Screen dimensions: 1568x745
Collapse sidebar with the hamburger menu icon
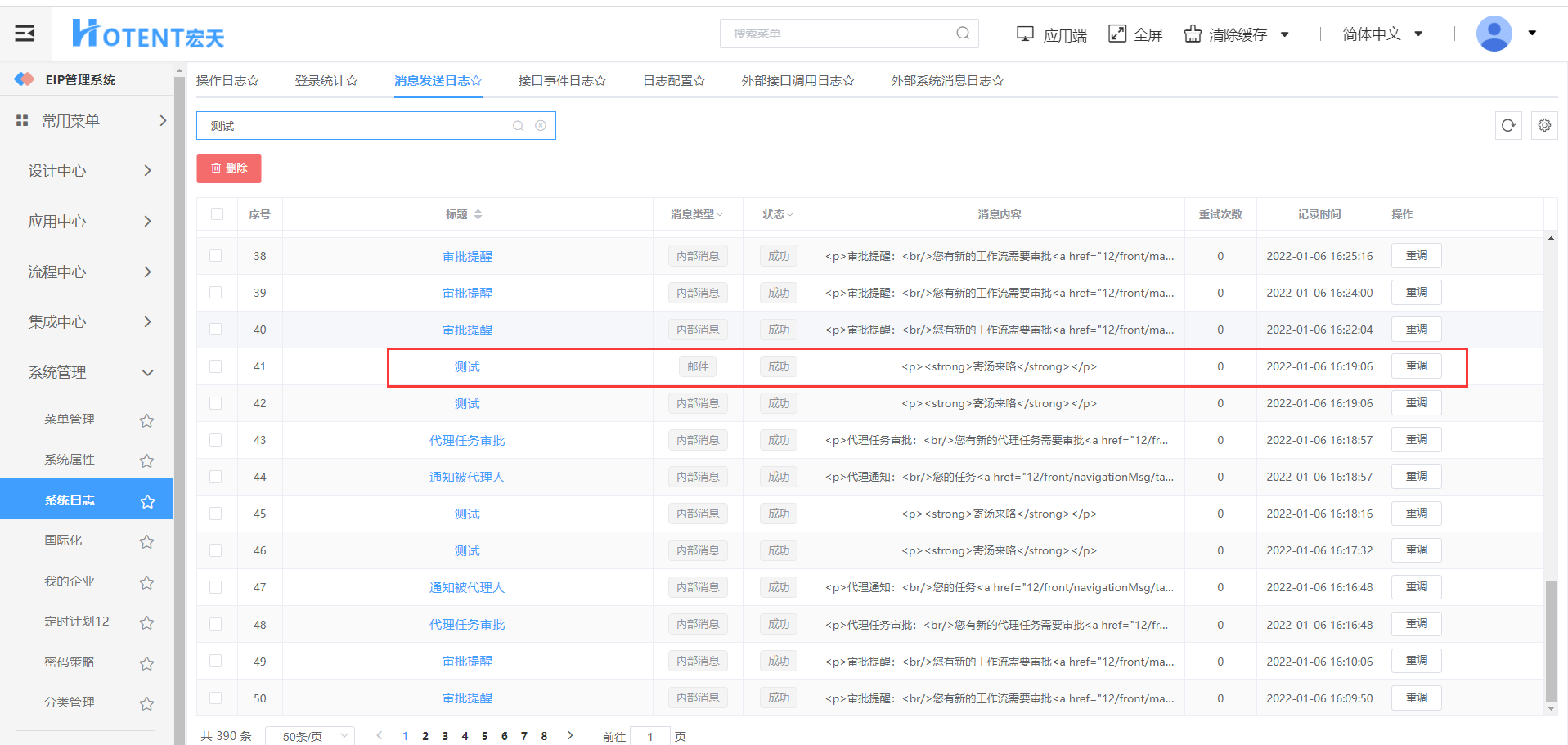(25, 34)
